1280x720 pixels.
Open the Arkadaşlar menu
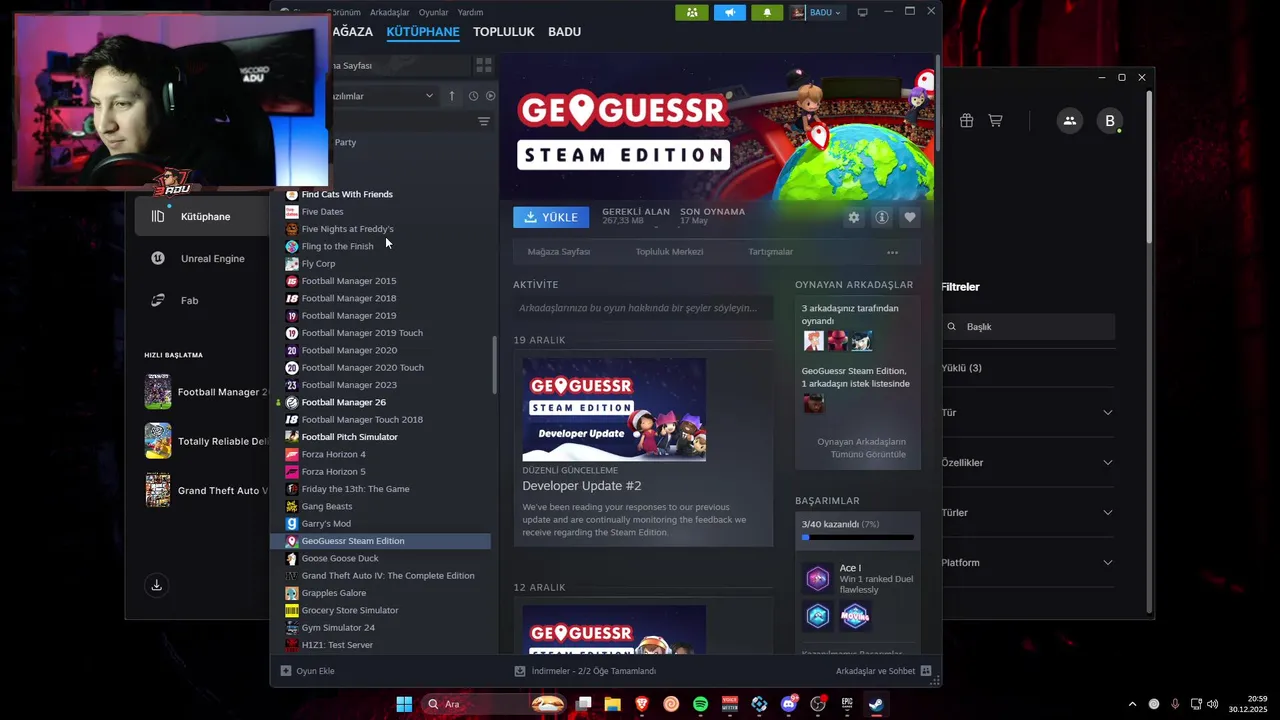click(x=390, y=12)
